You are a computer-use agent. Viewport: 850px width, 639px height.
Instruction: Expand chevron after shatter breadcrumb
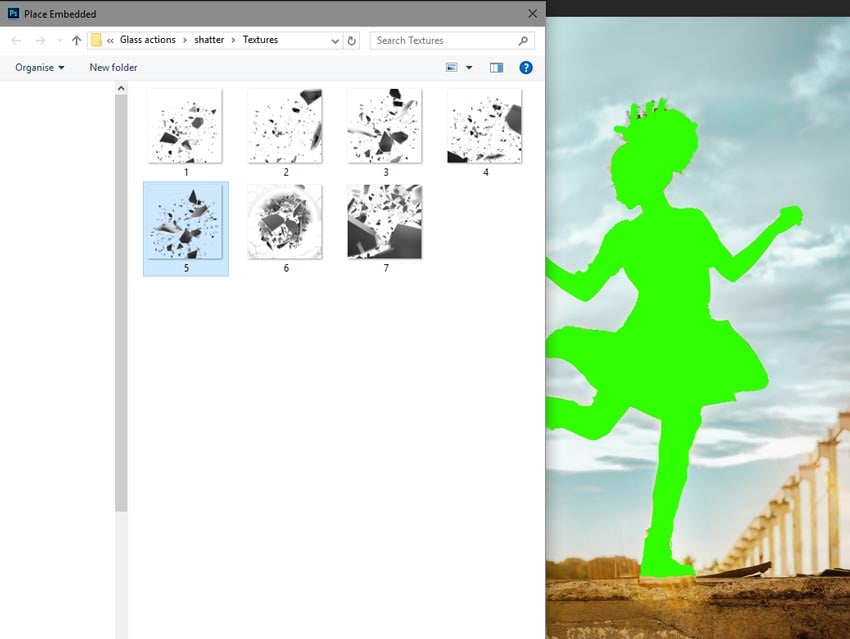tap(233, 40)
